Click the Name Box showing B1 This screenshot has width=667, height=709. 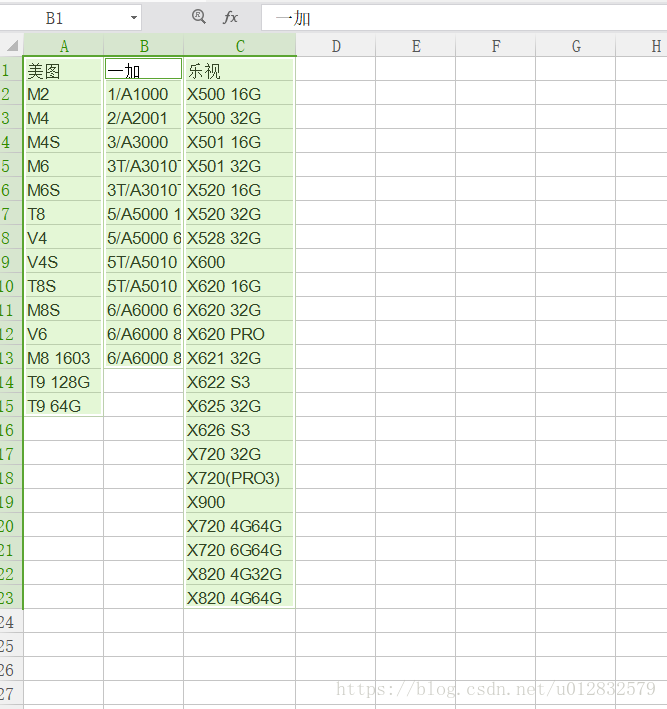(70, 18)
